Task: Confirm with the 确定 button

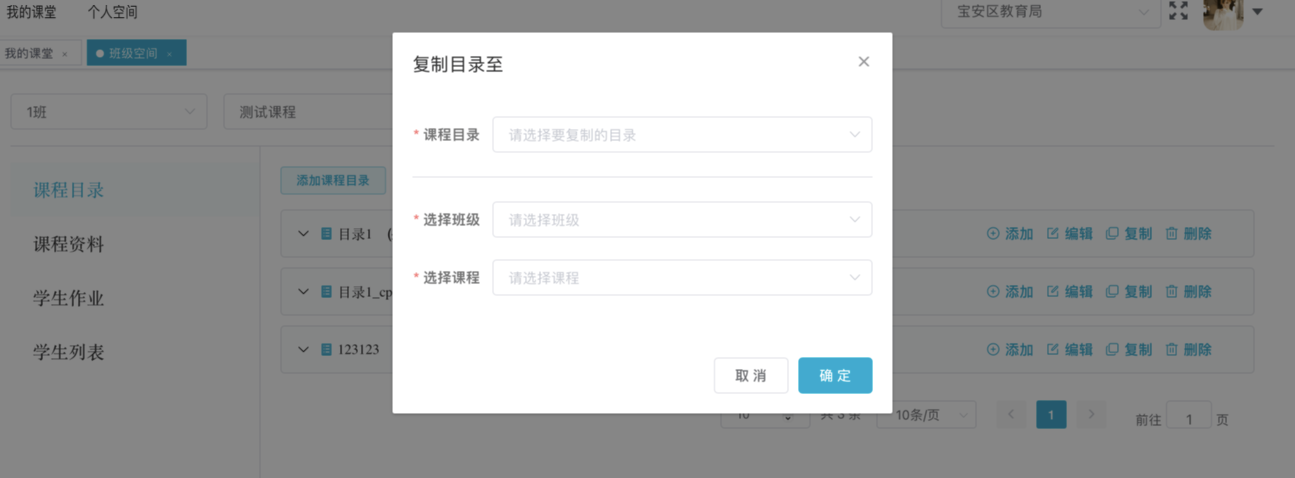Action: tap(834, 376)
